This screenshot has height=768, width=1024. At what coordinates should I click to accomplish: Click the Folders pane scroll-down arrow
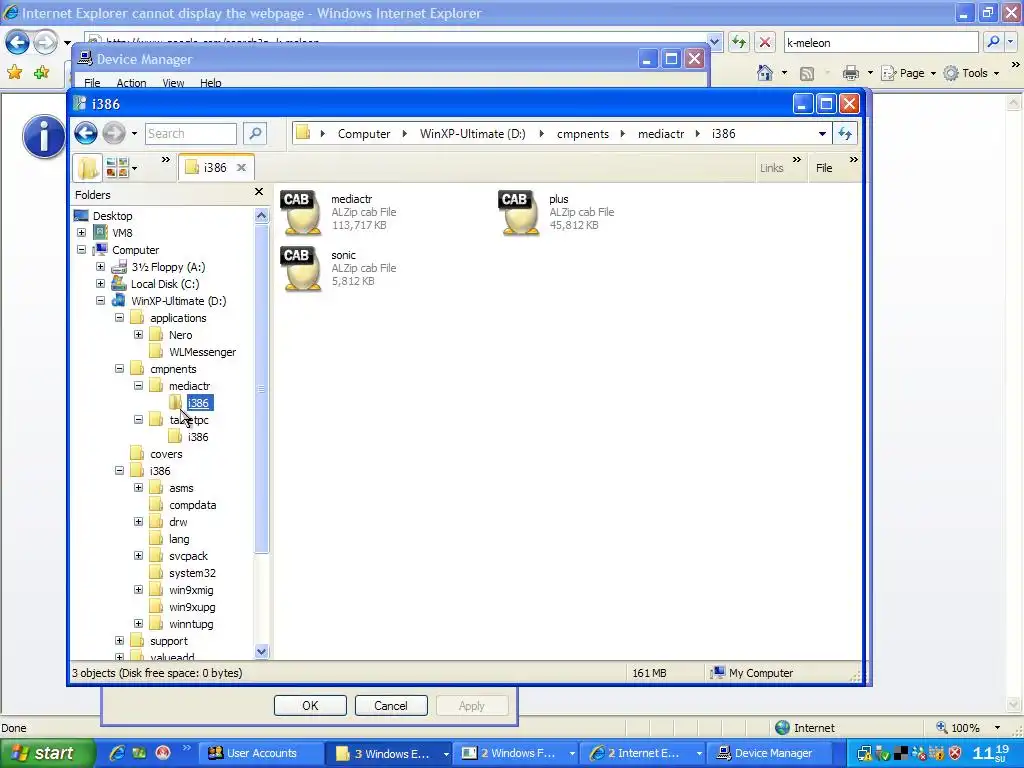(x=261, y=650)
